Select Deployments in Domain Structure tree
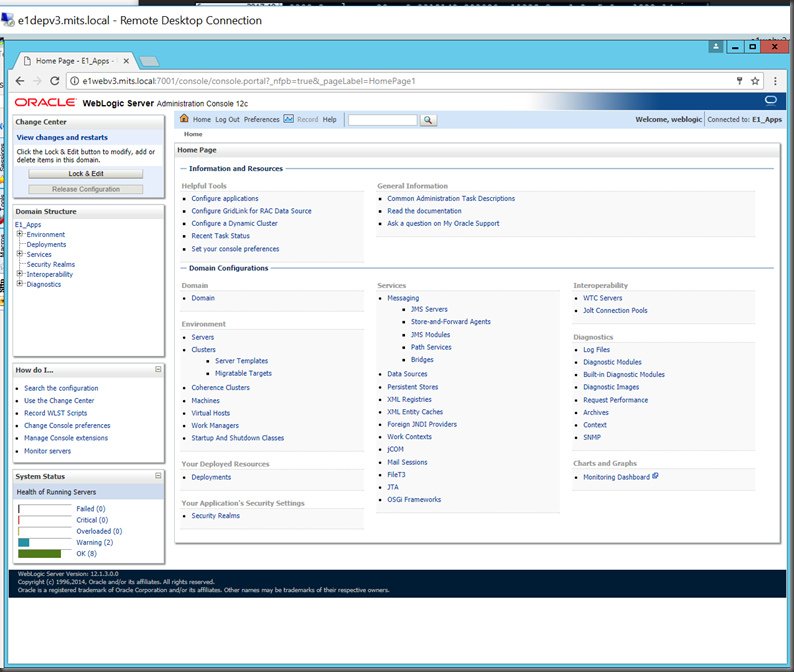The height and width of the screenshot is (672, 794). point(46,245)
